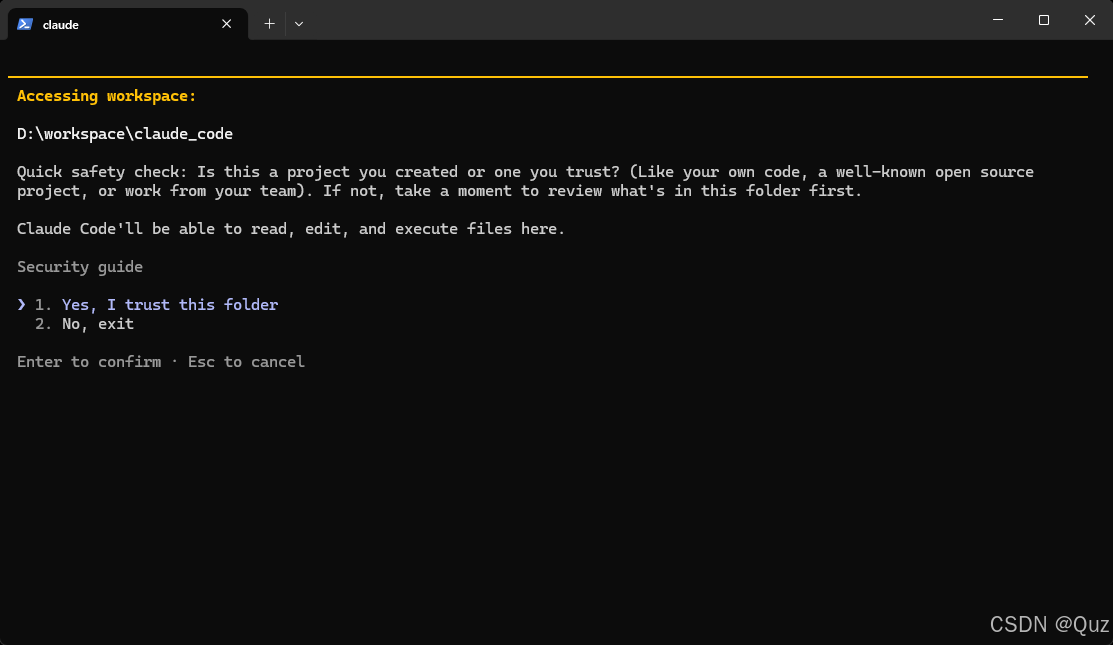The image size is (1113, 645).
Task: Select option 2 No, exit
Action: [84, 324]
